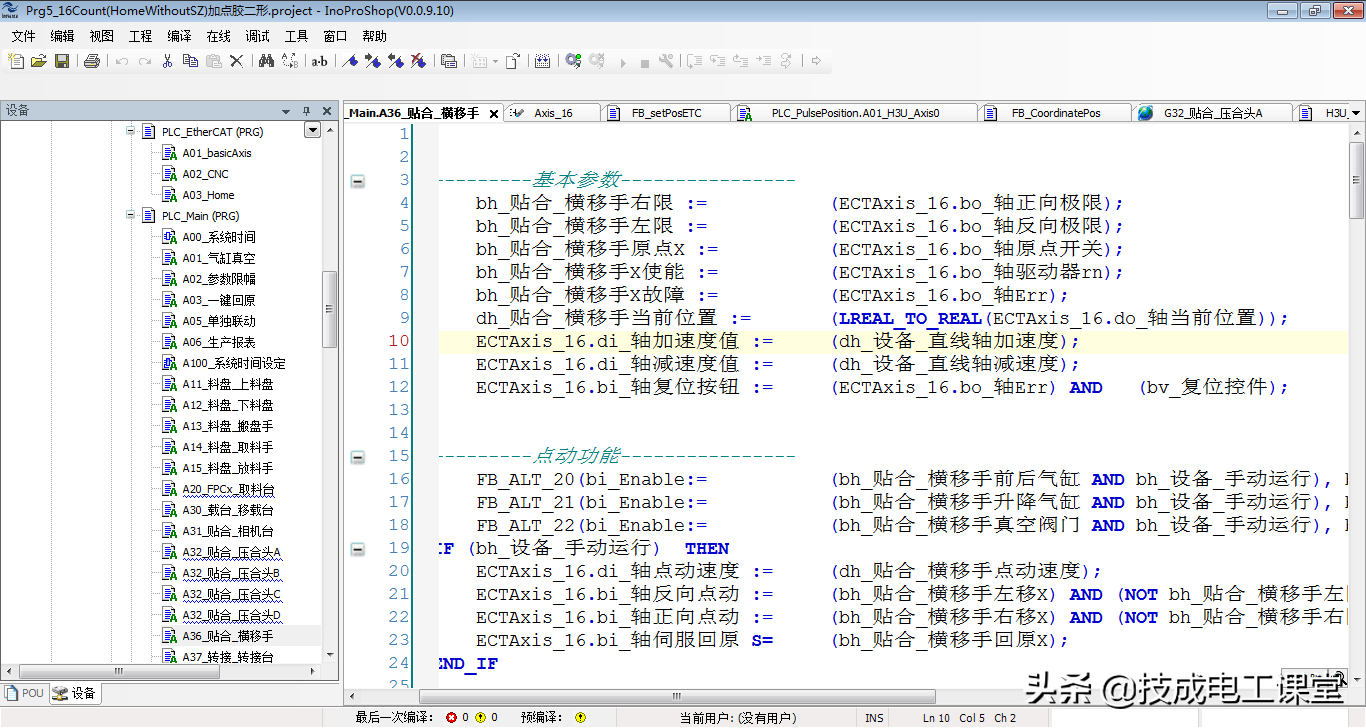Viewport: 1366px width, 728px height.
Task: Click the Find binoculars icon
Action: tap(266, 61)
